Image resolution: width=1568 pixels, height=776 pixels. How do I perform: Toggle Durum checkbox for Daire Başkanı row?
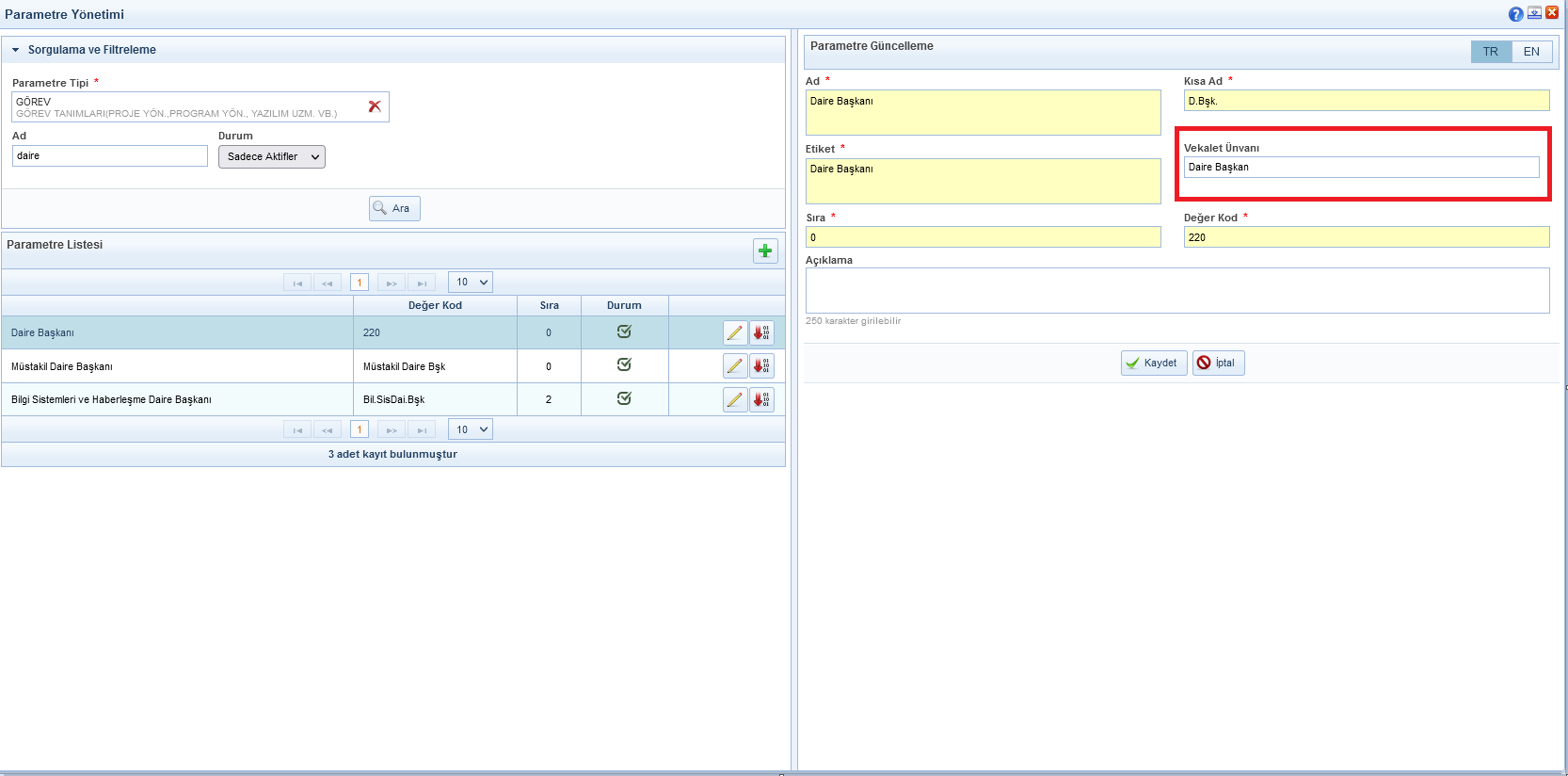pos(624,331)
